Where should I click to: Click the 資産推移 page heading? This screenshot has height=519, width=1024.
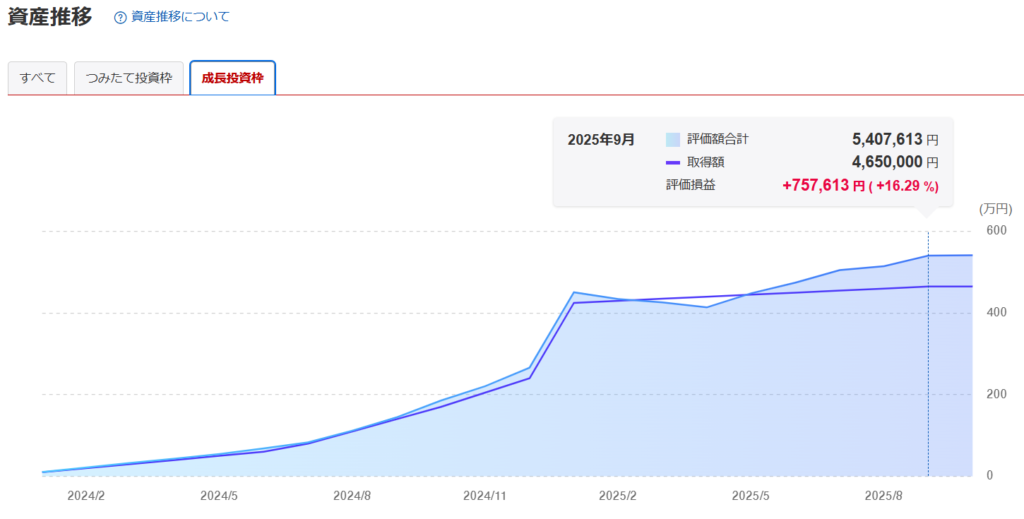[x=49, y=17]
